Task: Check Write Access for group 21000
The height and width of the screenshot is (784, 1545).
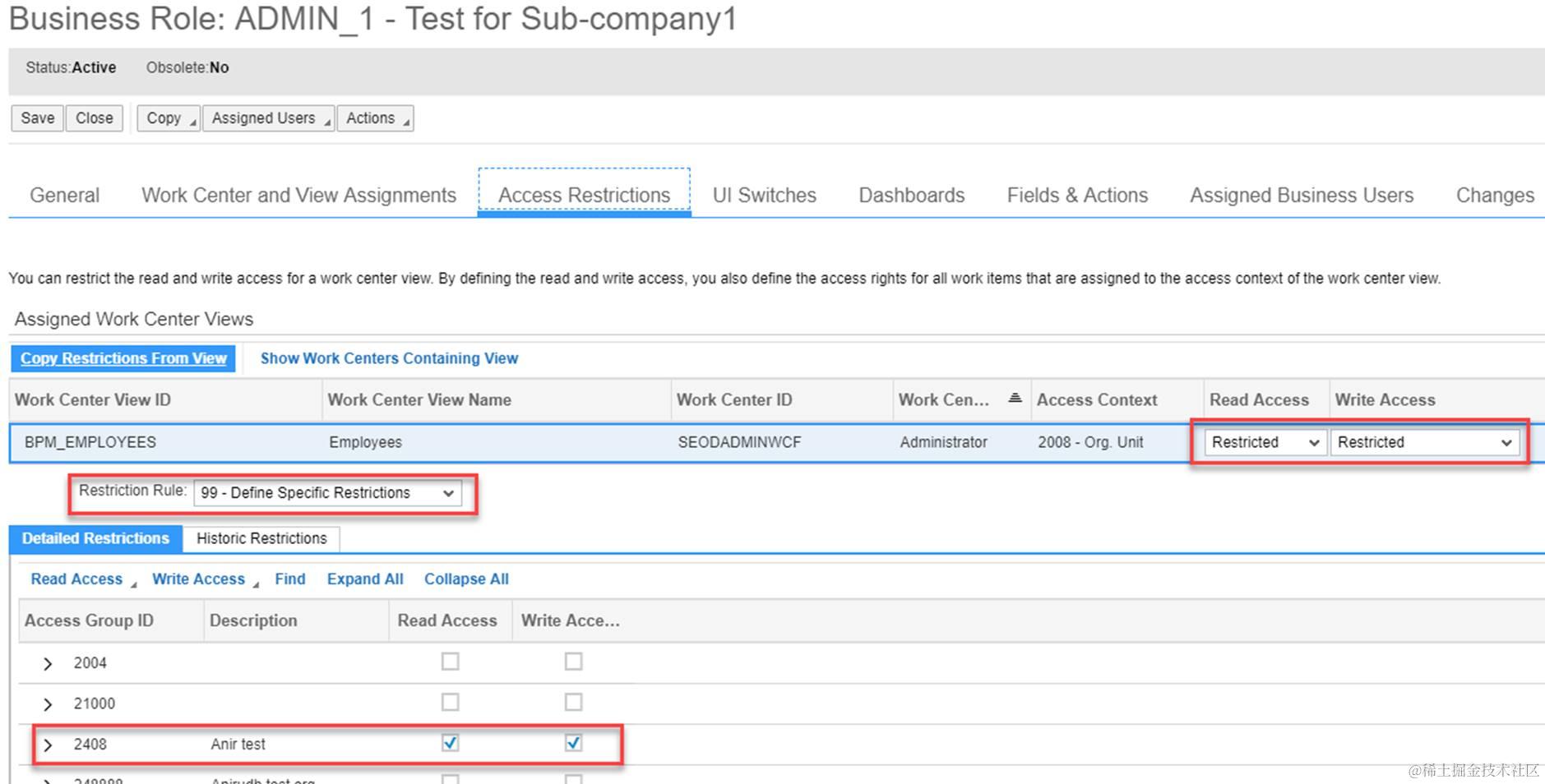Action: (573, 703)
